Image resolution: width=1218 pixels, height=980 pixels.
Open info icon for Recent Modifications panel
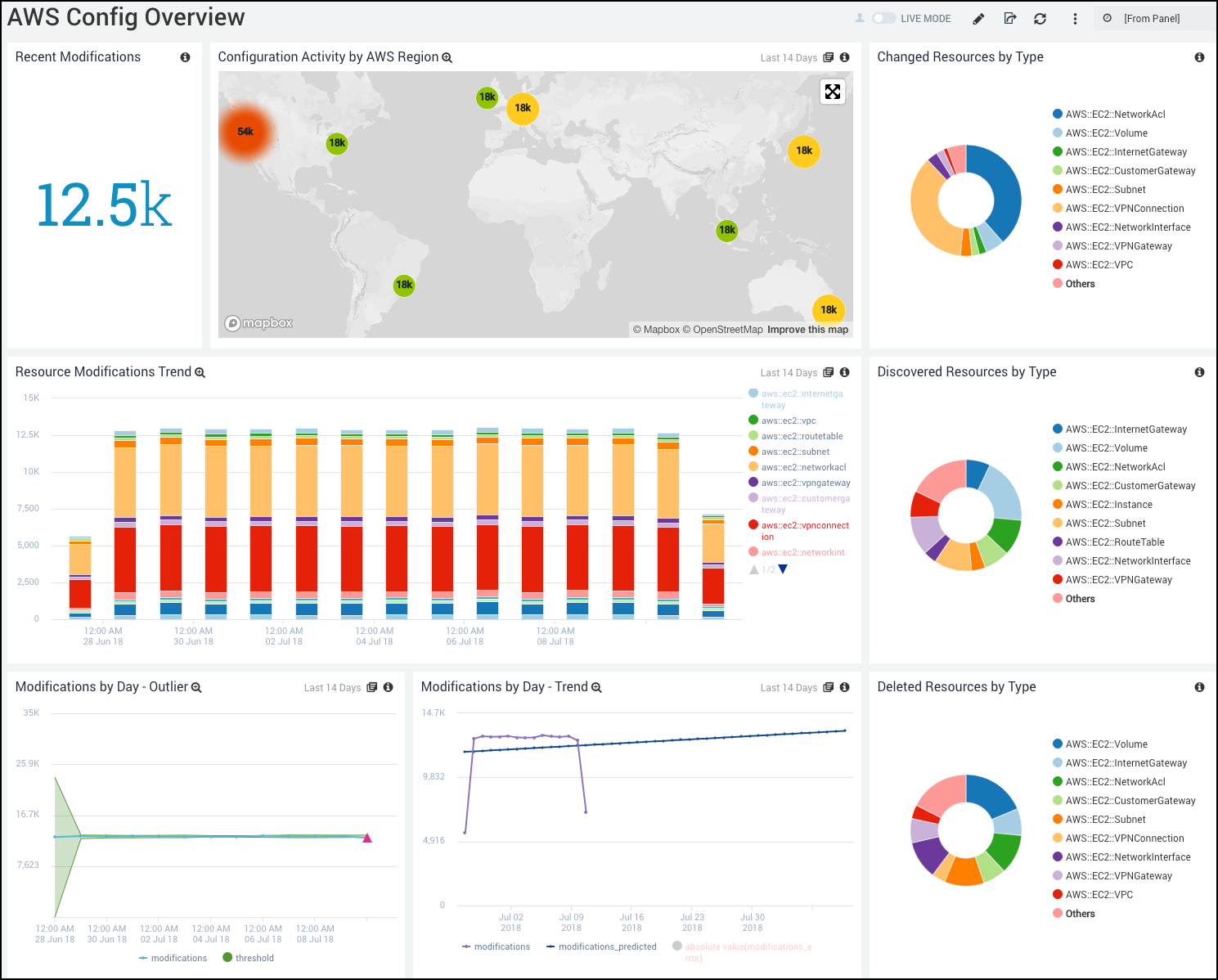point(185,57)
